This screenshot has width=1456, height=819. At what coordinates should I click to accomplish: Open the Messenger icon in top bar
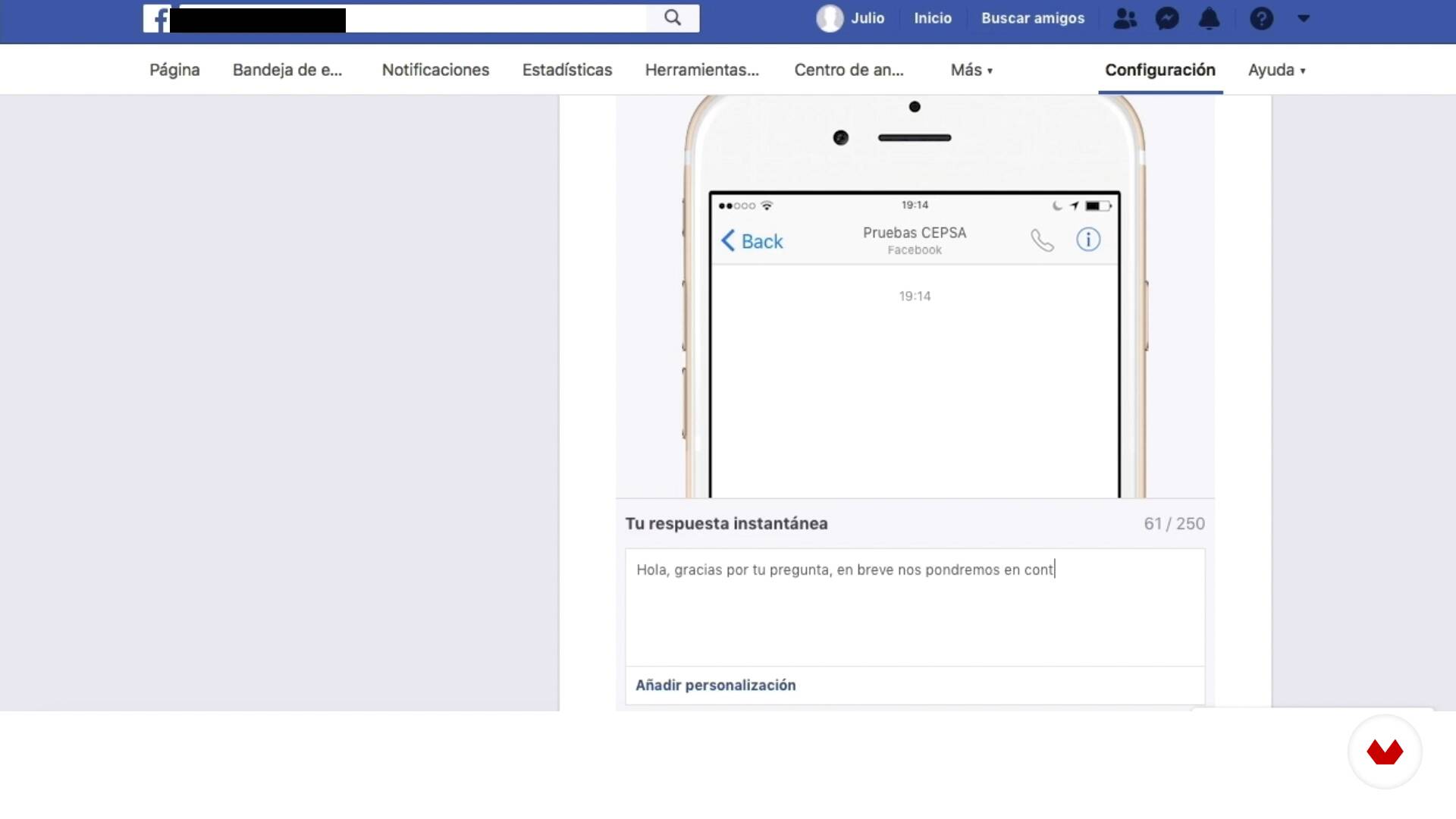pyautogui.click(x=1167, y=19)
